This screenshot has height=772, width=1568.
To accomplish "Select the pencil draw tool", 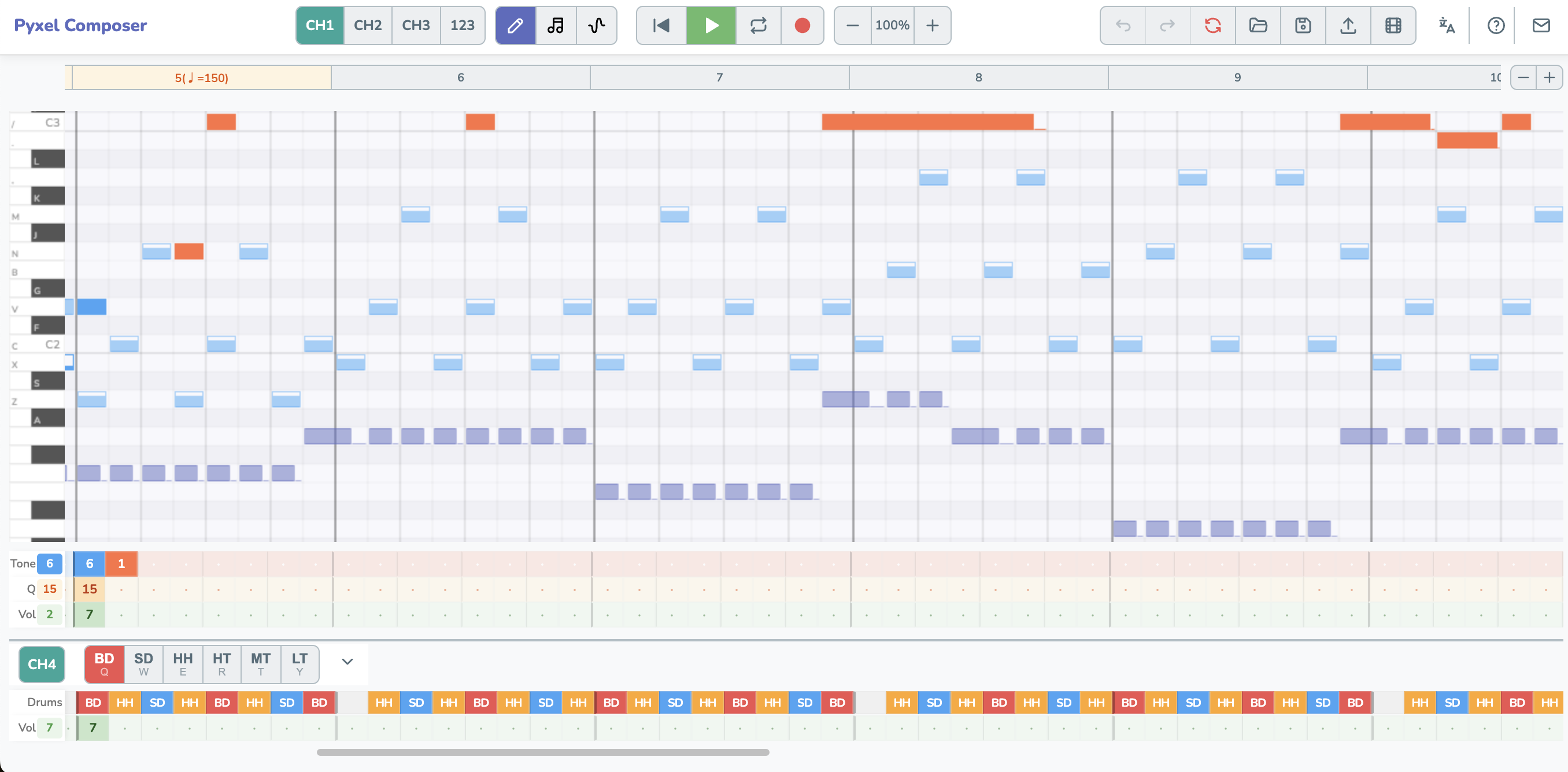I will tap(515, 25).
